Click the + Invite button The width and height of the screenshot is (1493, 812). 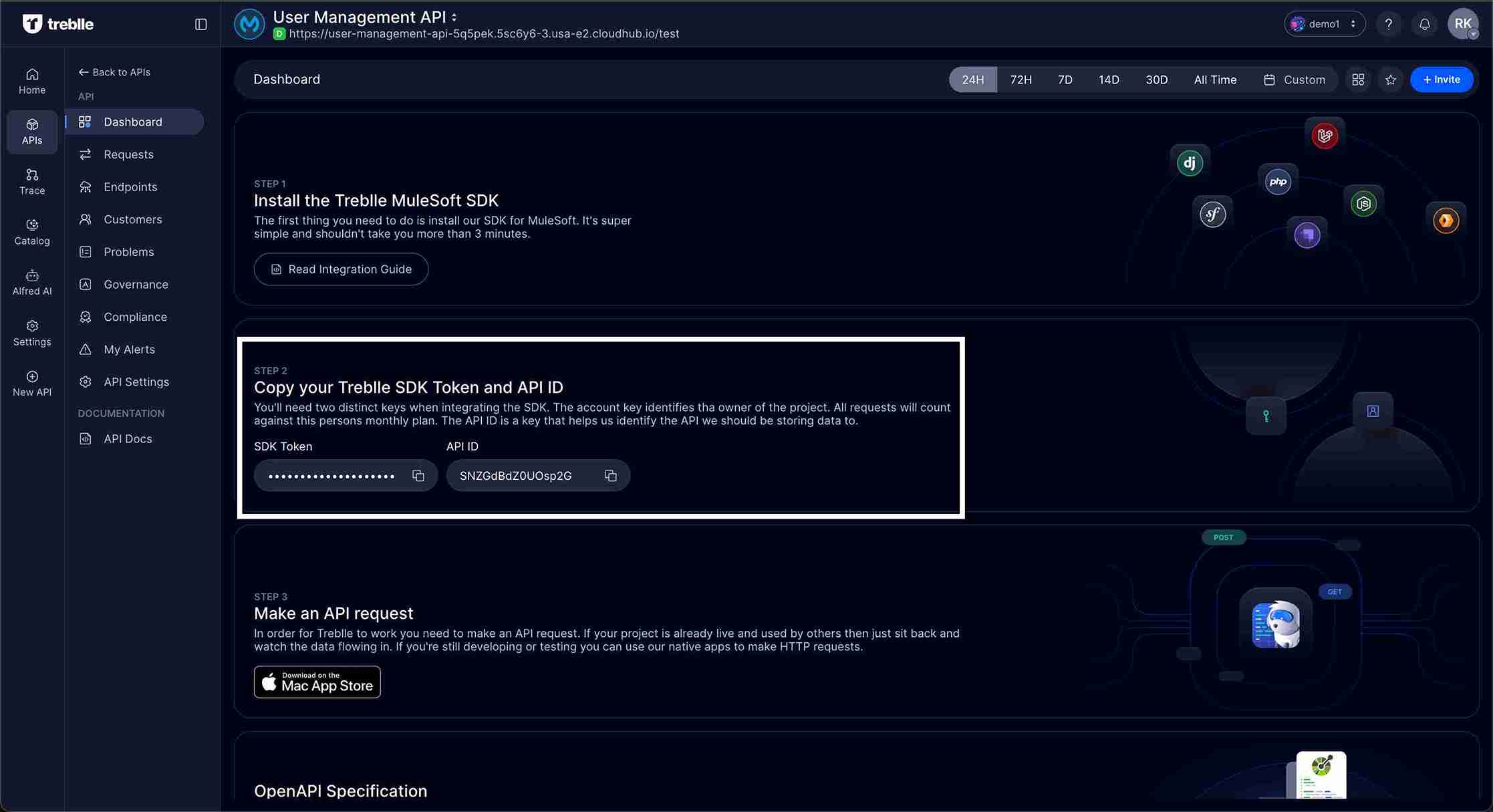point(1442,80)
